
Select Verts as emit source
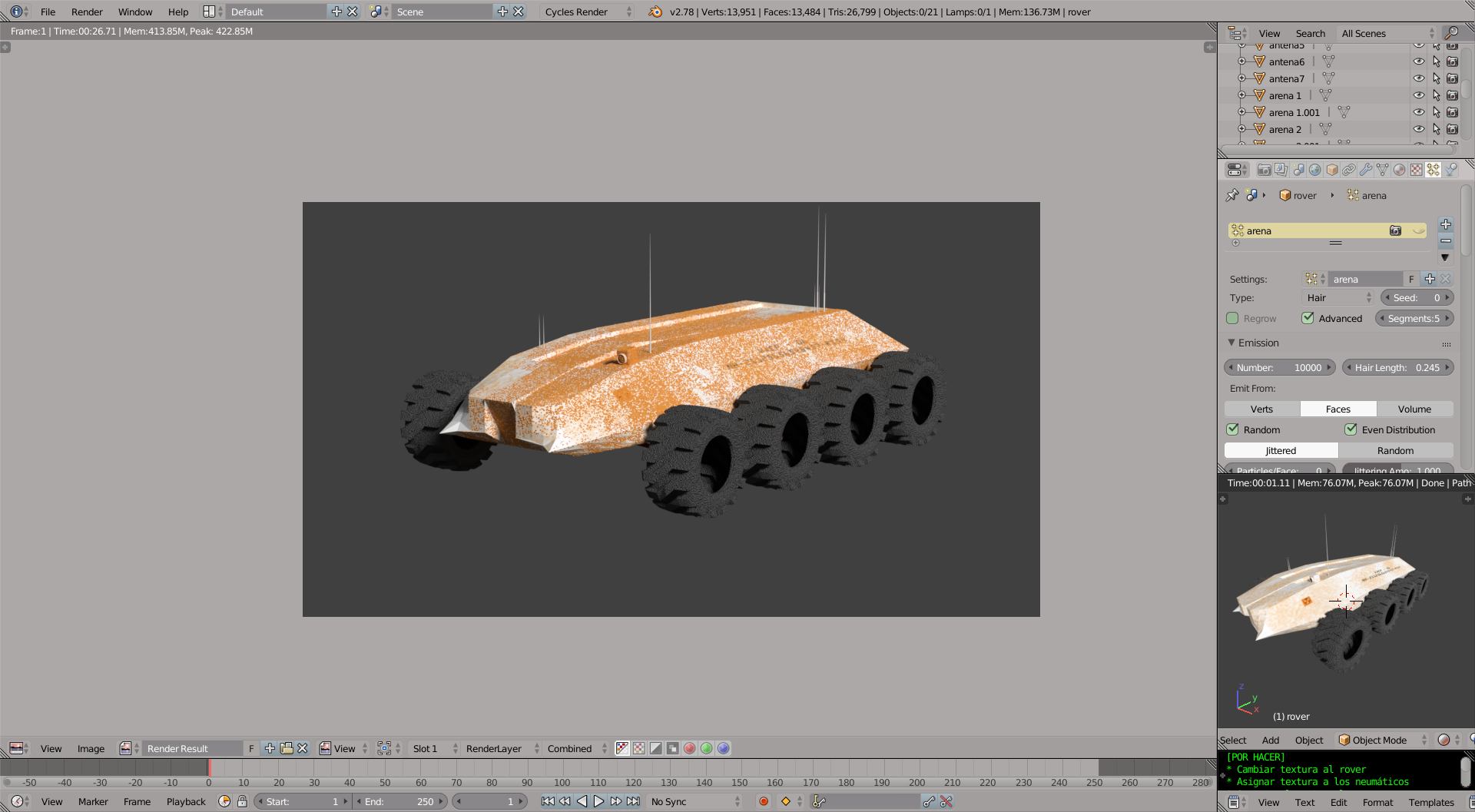pos(1261,409)
